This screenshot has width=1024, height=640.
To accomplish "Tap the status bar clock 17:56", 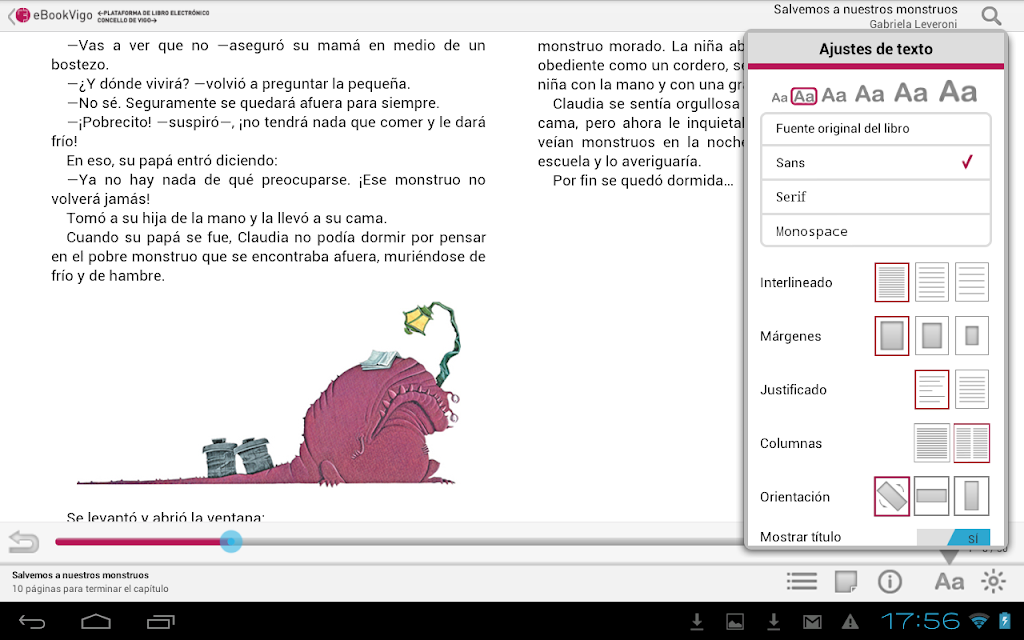I will (921, 621).
